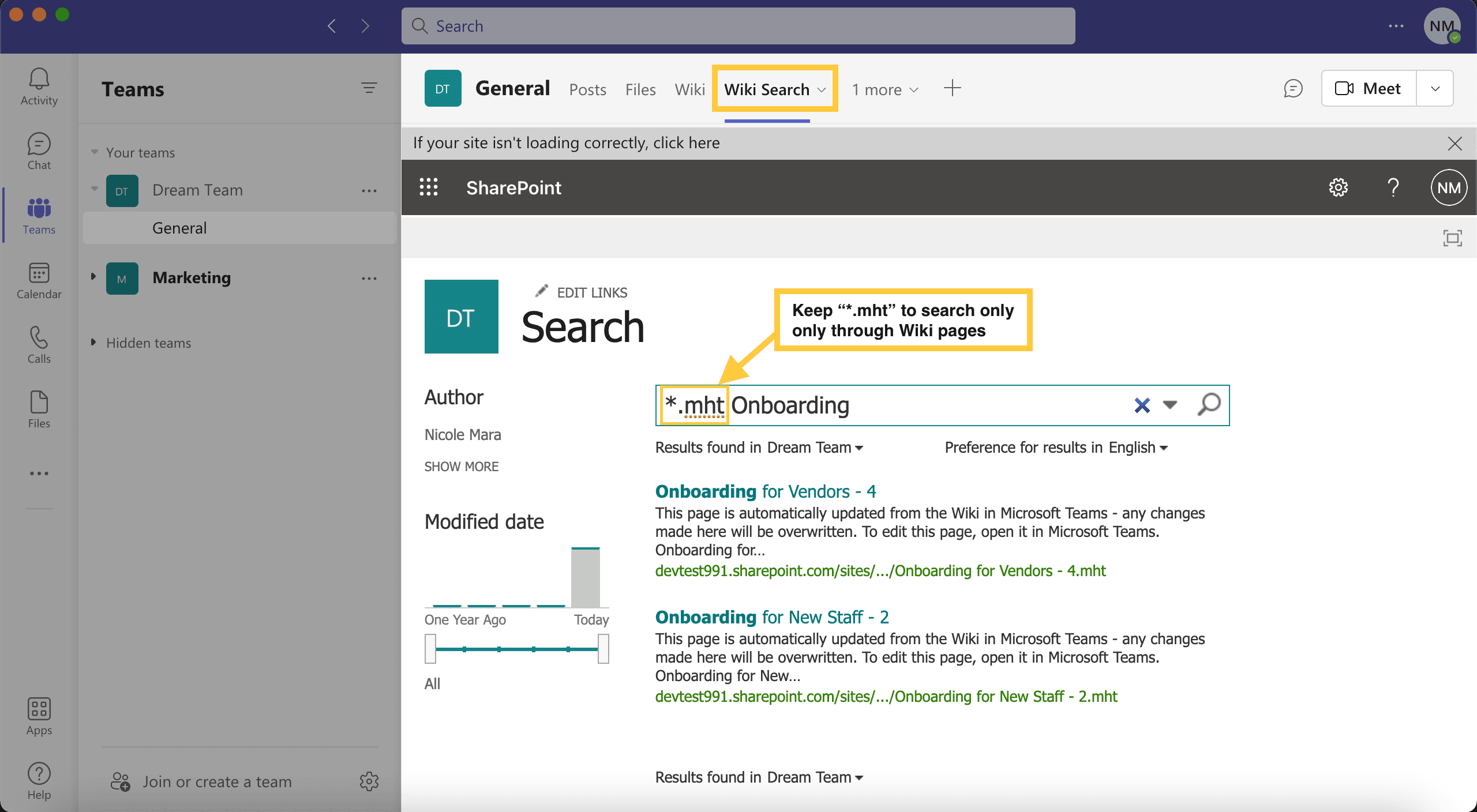Expand the Wiki Search dropdown
Viewport: 1477px width, 812px height.
[x=821, y=89]
